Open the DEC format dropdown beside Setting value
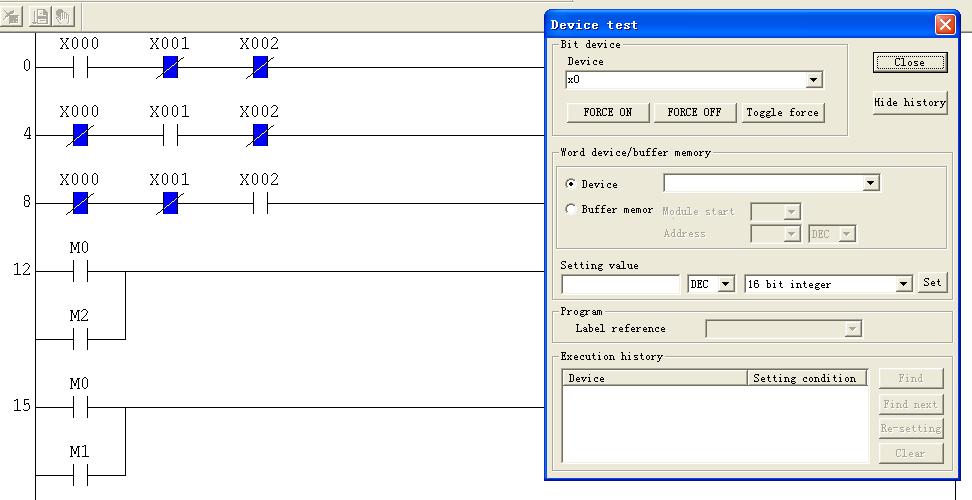This screenshot has height=500, width=972. pyautogui.click(x=726, y=285)
